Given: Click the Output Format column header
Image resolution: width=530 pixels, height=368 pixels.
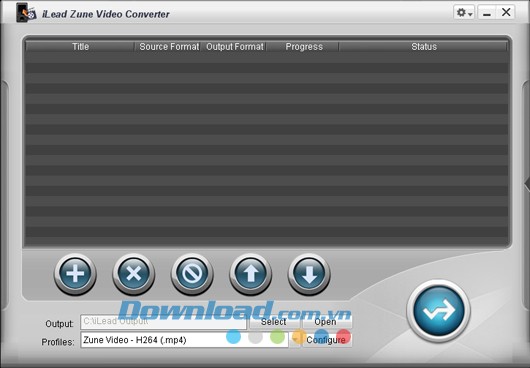Looking at the screenshot, I should pyautogui.click(x=234, y=47).
